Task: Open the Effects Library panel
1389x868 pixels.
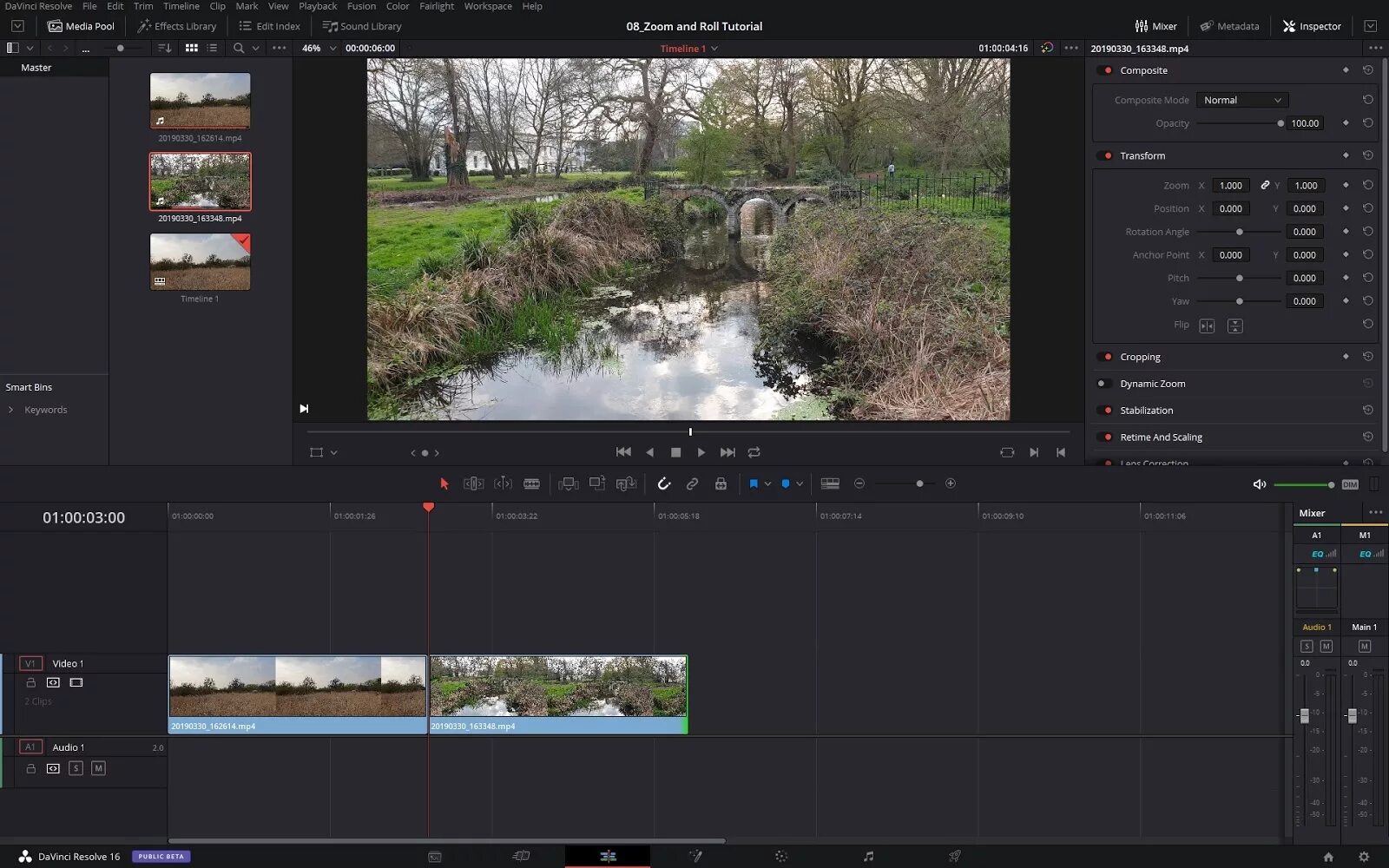Action: pos(177,26)
